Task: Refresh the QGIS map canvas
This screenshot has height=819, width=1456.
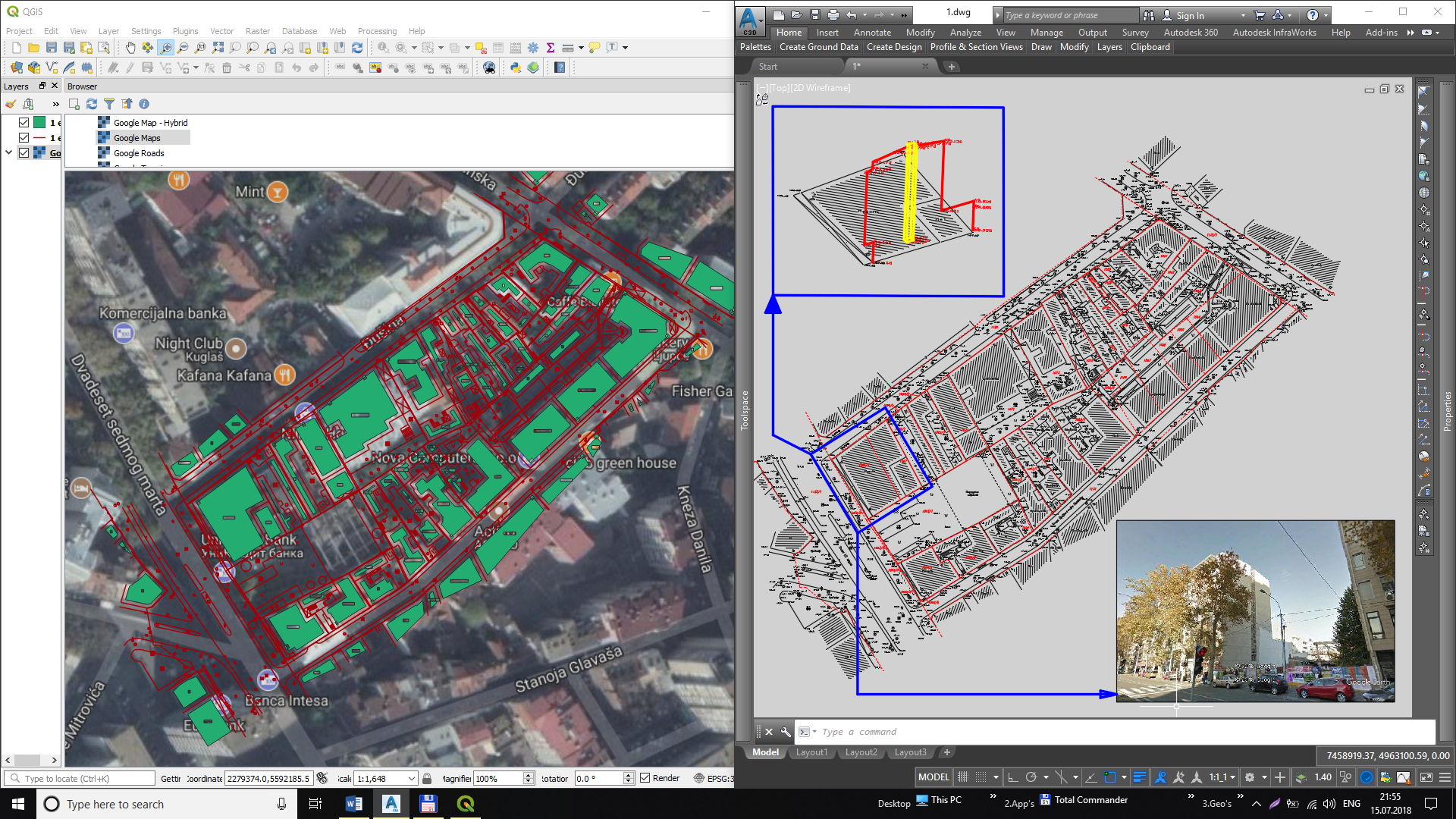Action: pyautogui.click(x=357, y=48)
